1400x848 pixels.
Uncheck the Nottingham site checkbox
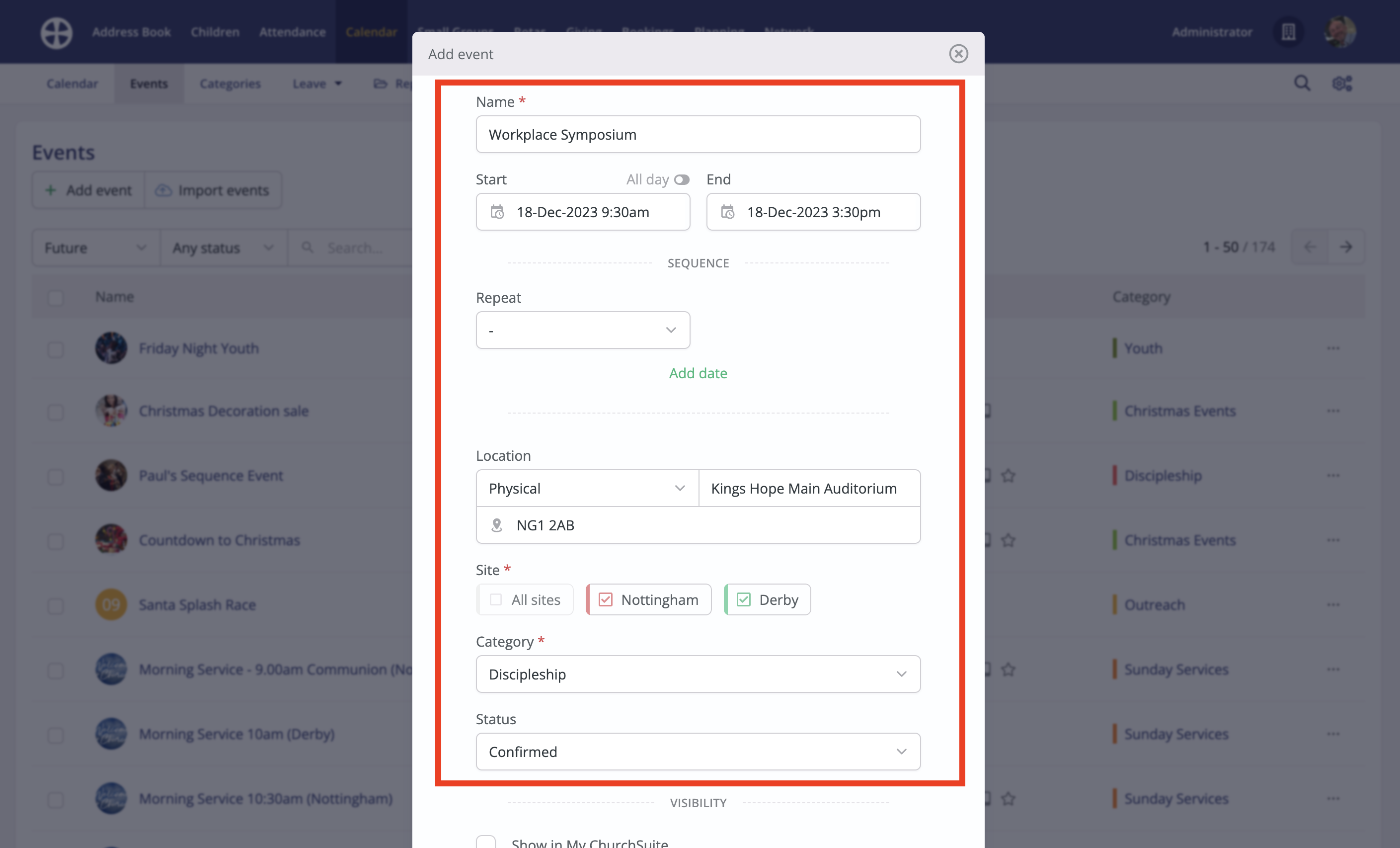click(606, 599)
